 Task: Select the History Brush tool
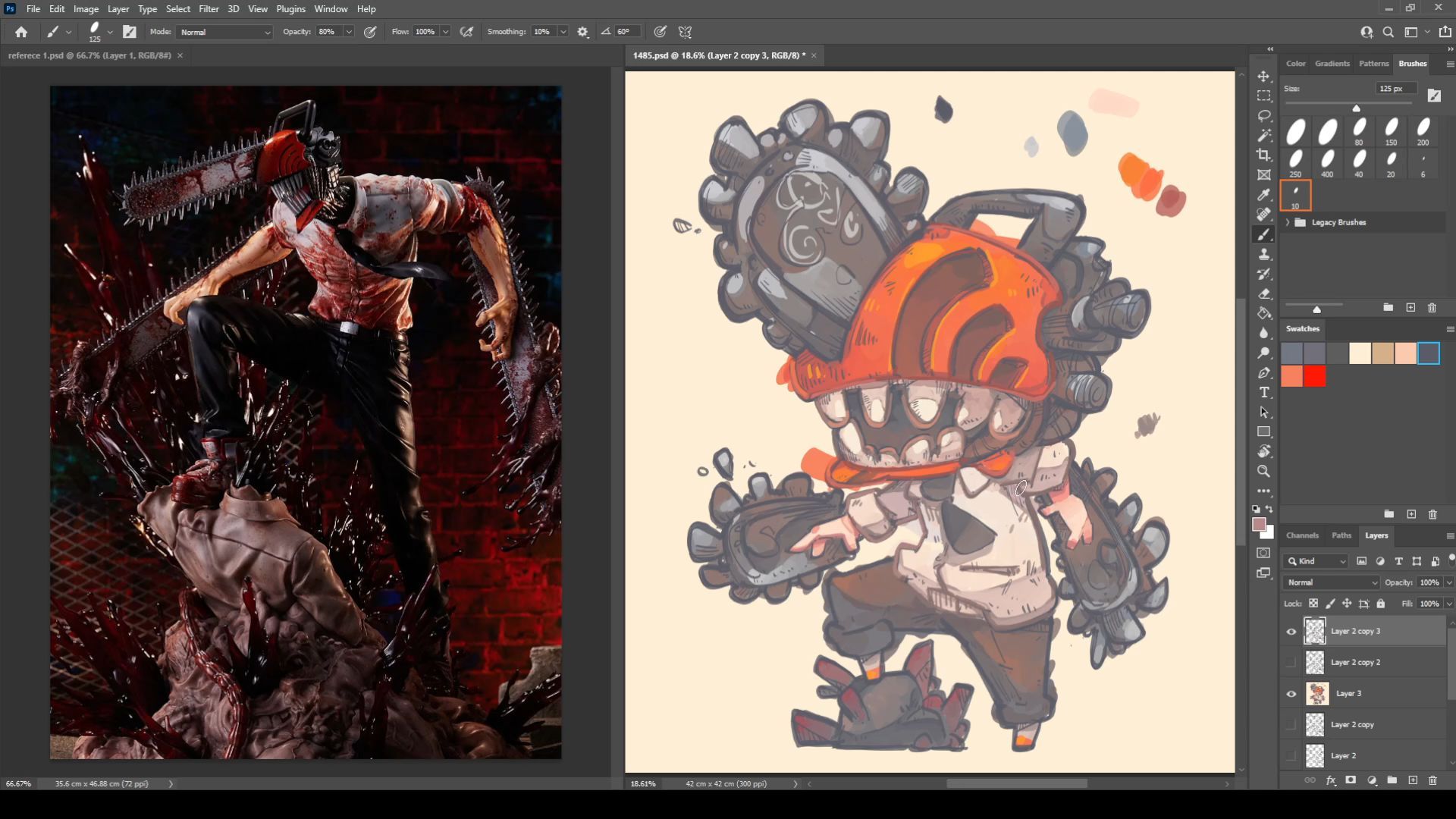(x=1263, y=275)
